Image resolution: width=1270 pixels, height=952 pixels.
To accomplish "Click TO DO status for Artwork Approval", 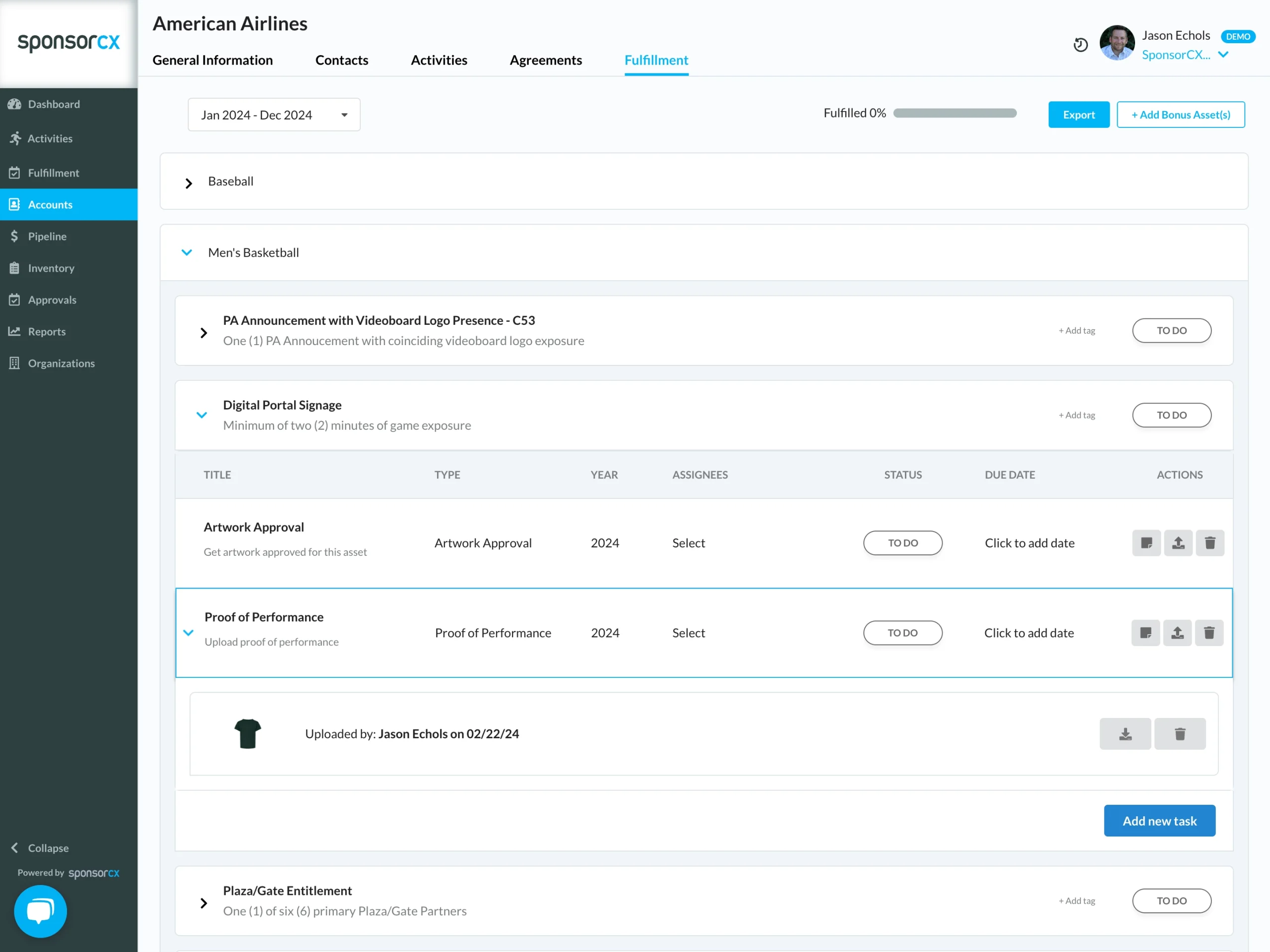I will (x=902, y=543).
